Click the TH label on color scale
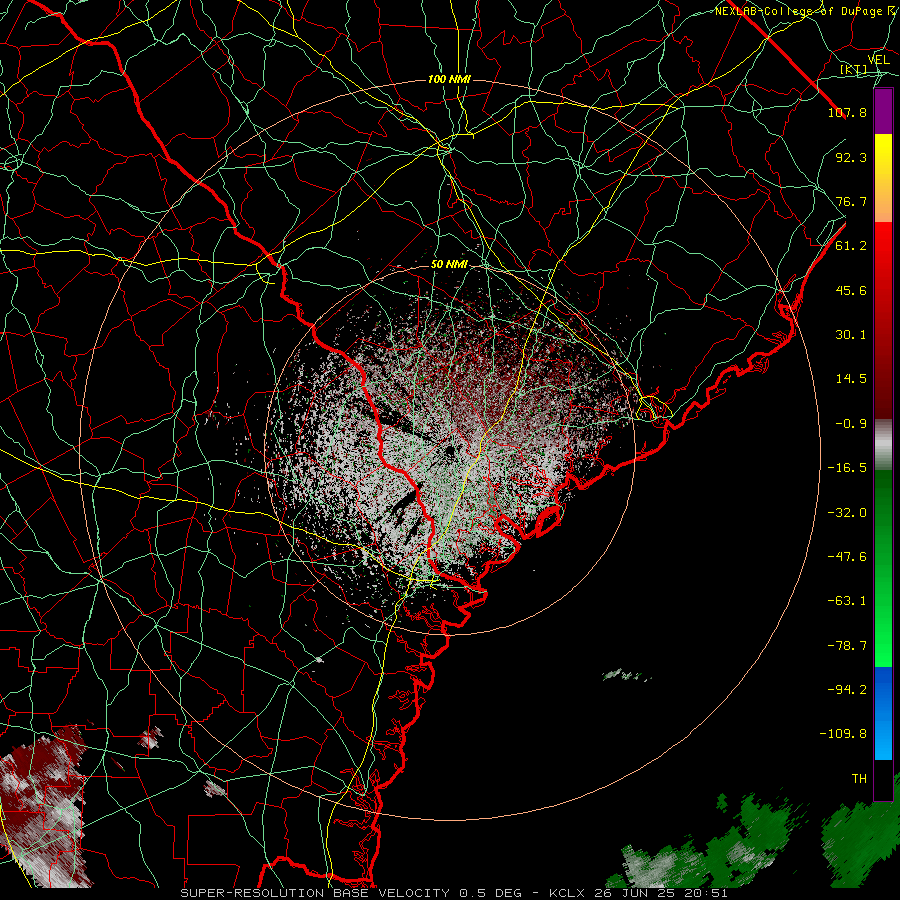The image size is (900, 900). [859, 778]
